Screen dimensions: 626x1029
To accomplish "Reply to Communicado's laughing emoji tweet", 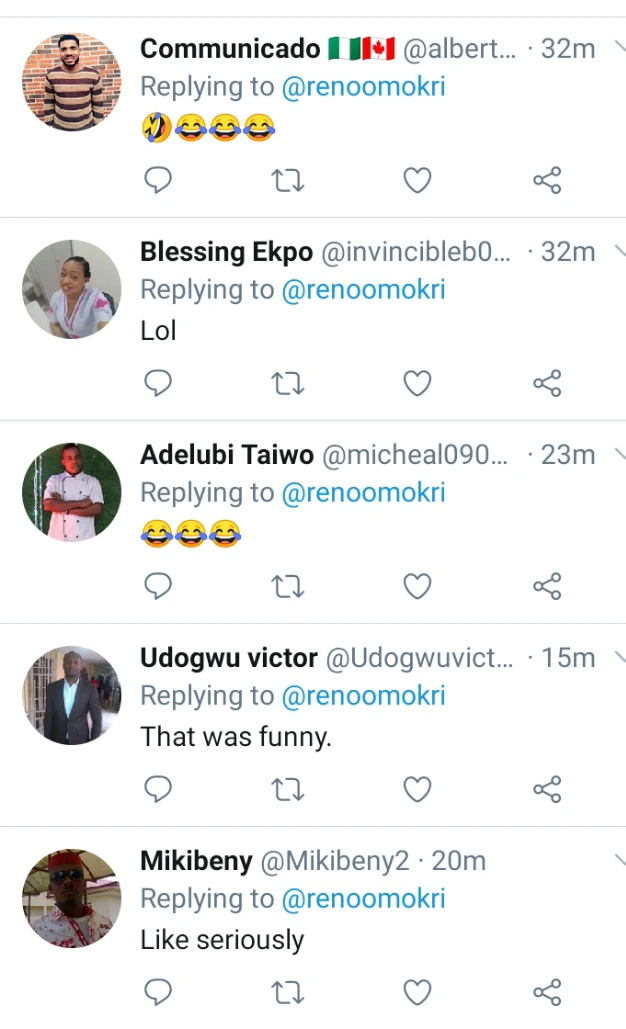I will (x=158, y=180).
